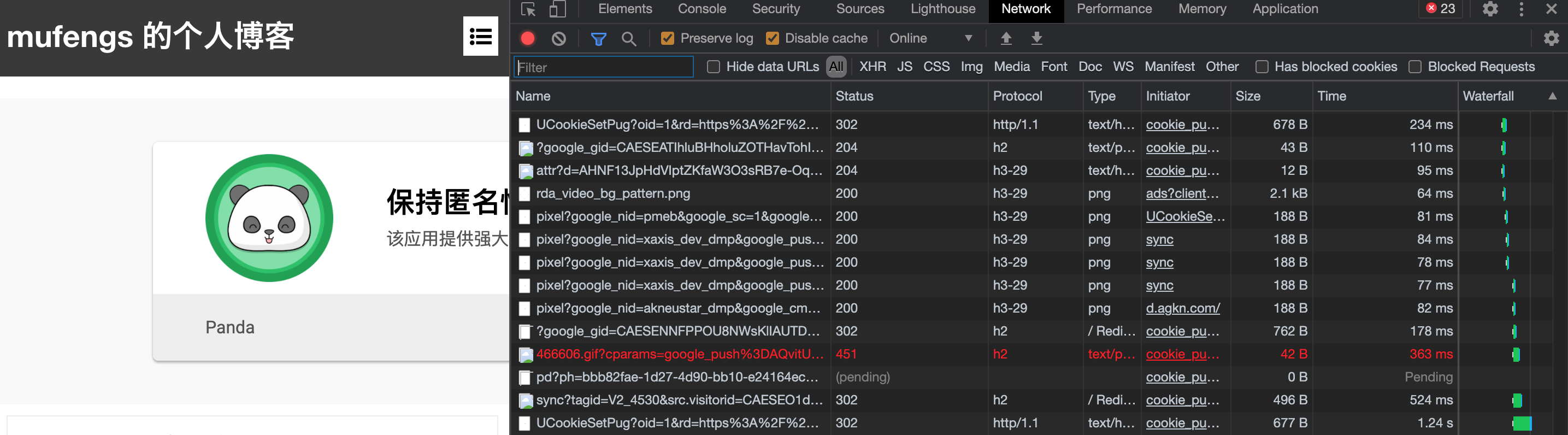This screenshot has height=435, width=1568.
Task: Filter requests by XHR type
Action: click(873, 67)
